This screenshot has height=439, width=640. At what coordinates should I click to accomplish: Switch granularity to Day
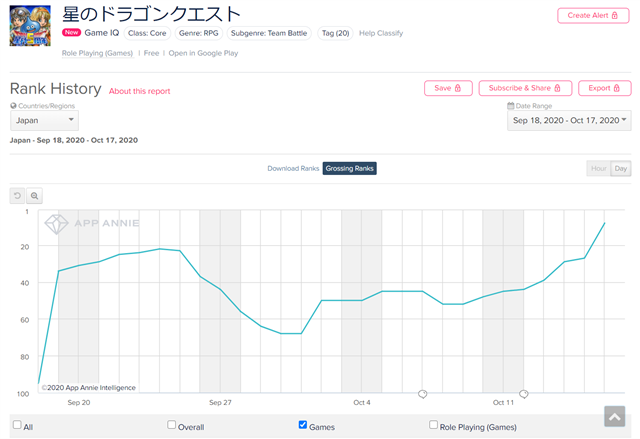tap(620, 169)
